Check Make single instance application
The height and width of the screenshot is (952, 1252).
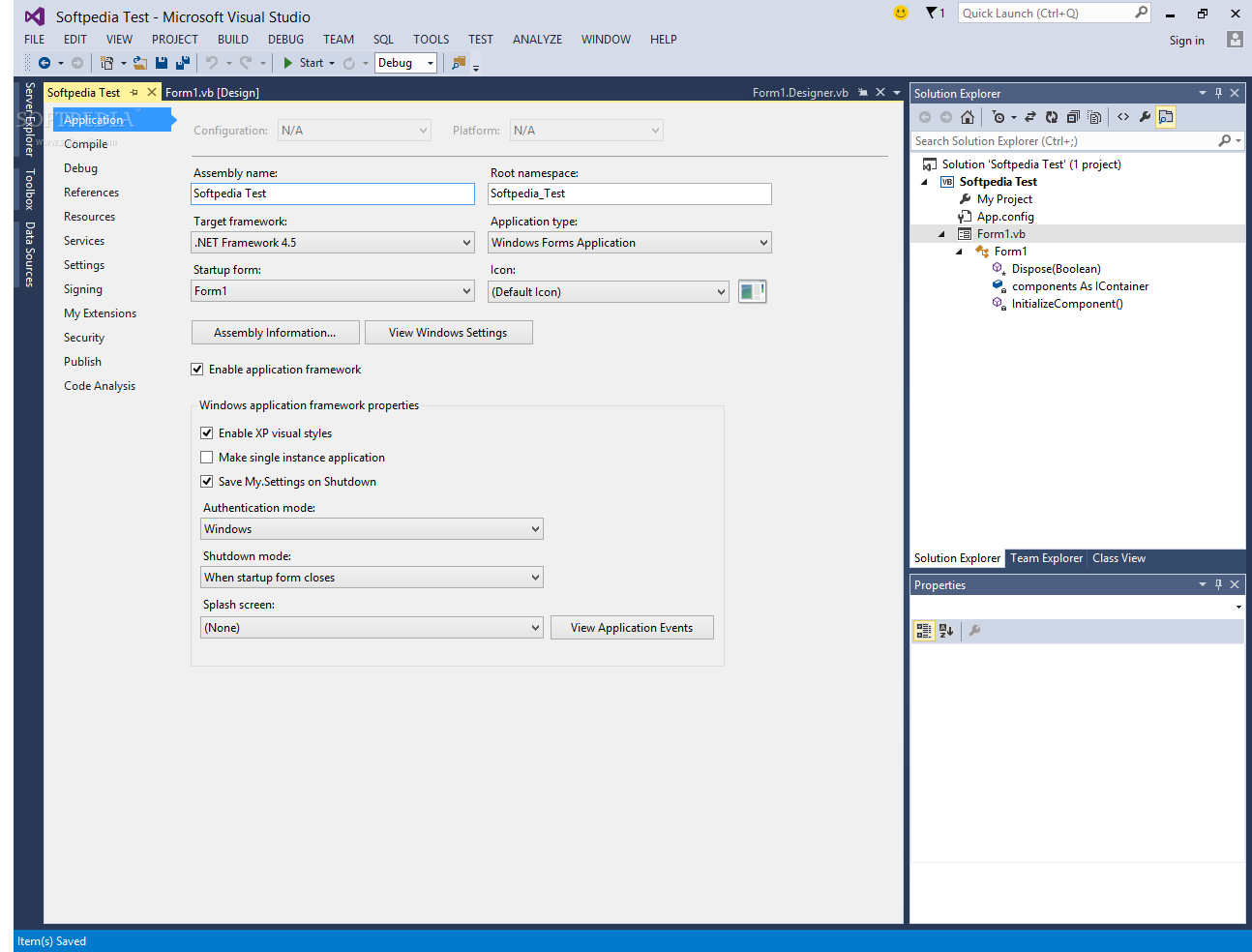(x=207, y=458)
